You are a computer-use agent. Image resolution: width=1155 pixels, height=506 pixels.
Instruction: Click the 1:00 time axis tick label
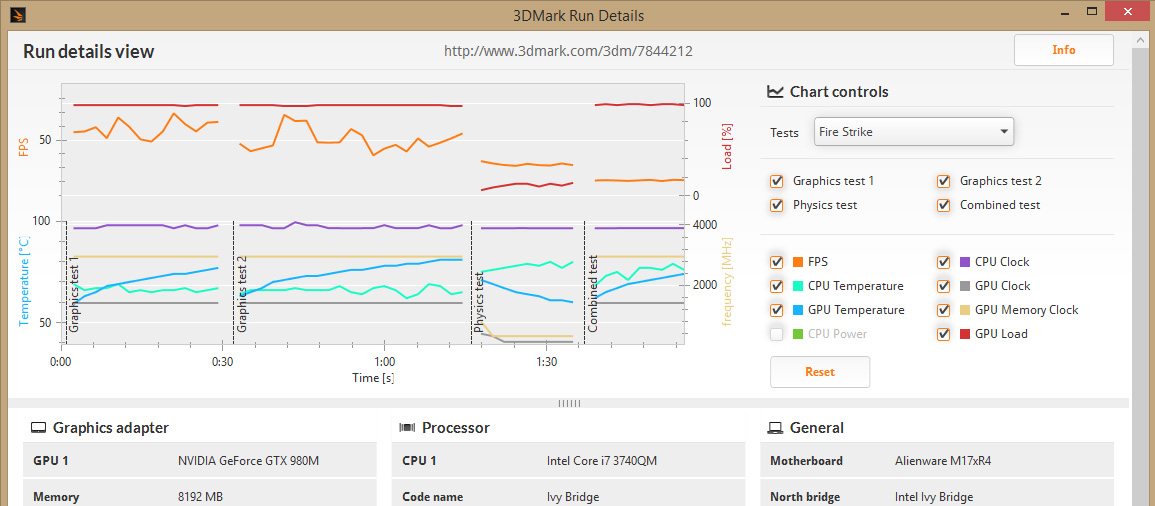pyautogui.click(x=384, y=362)
